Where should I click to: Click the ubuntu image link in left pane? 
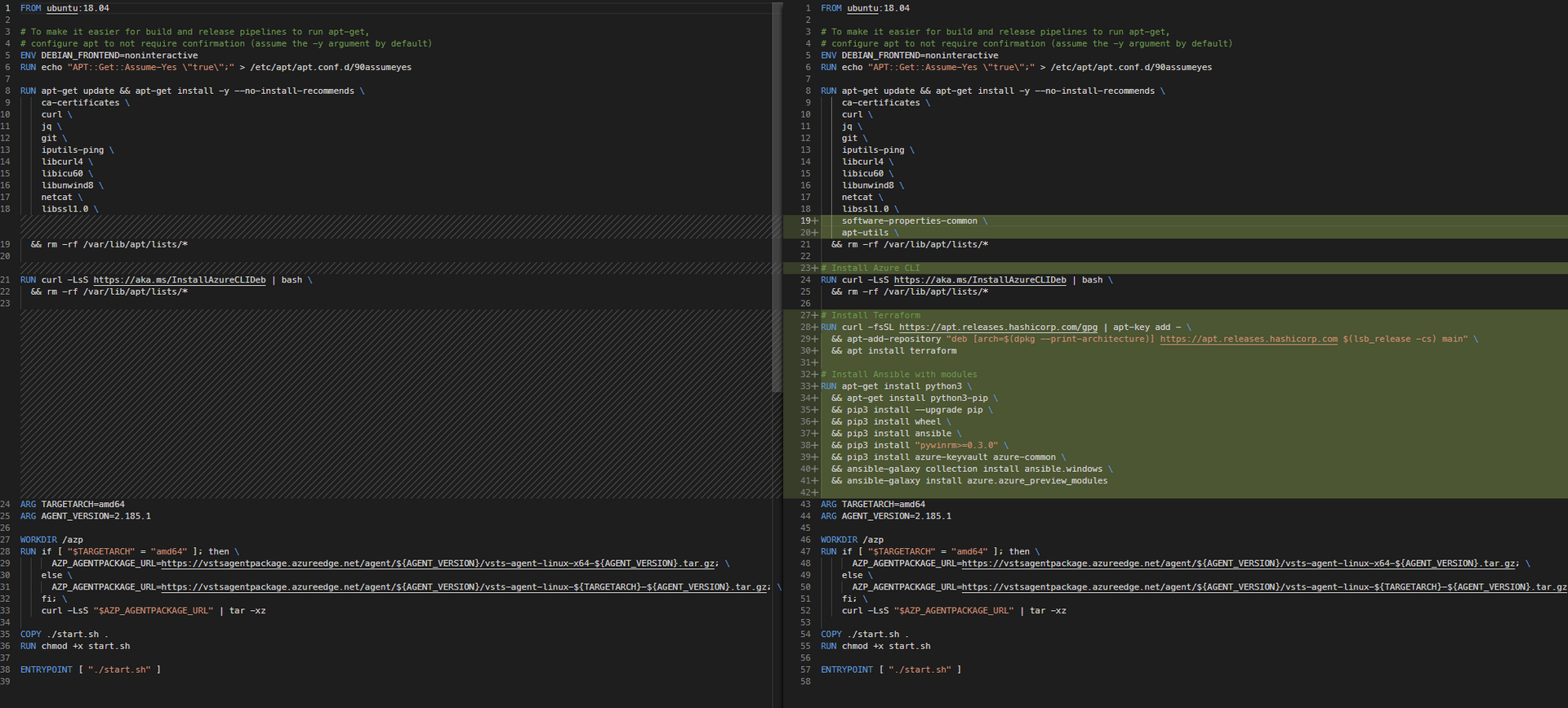click(x=63, y=8)
